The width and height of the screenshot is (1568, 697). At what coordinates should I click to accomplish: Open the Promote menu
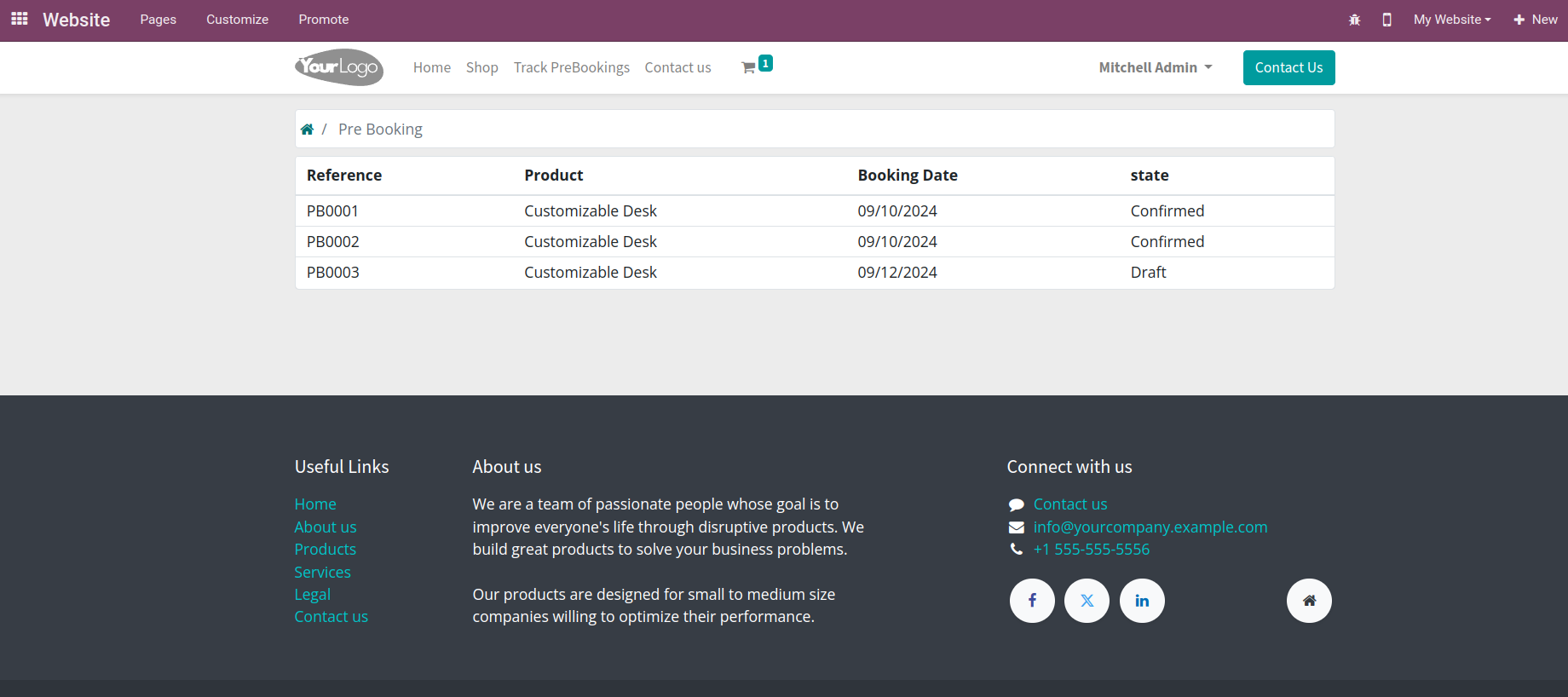(x=324, y=20)
